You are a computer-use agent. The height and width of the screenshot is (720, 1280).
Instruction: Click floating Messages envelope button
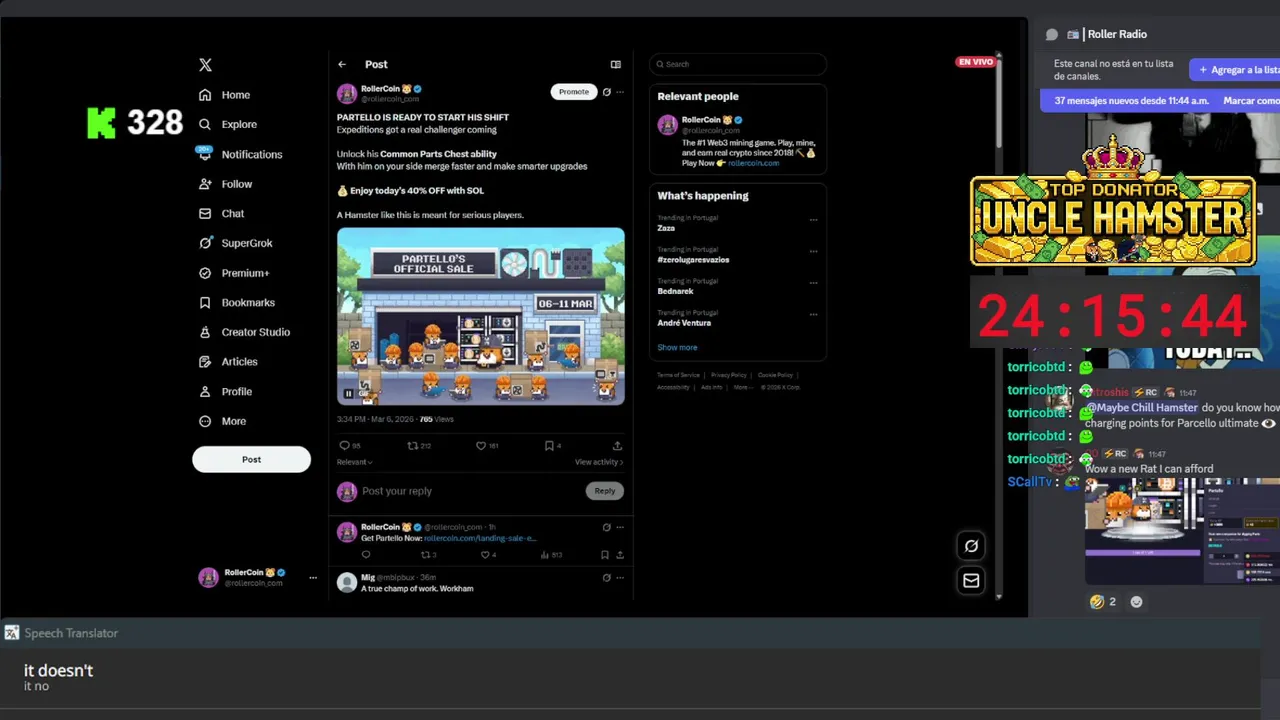(x=971, y=580)
